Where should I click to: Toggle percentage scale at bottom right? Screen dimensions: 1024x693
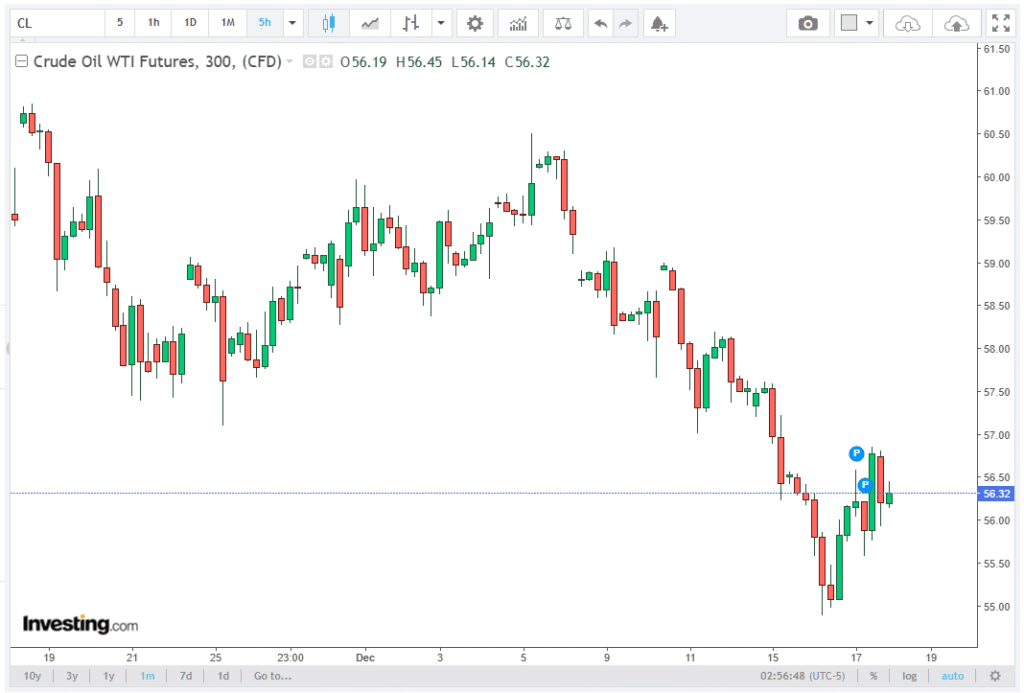(x=873, y=676)
